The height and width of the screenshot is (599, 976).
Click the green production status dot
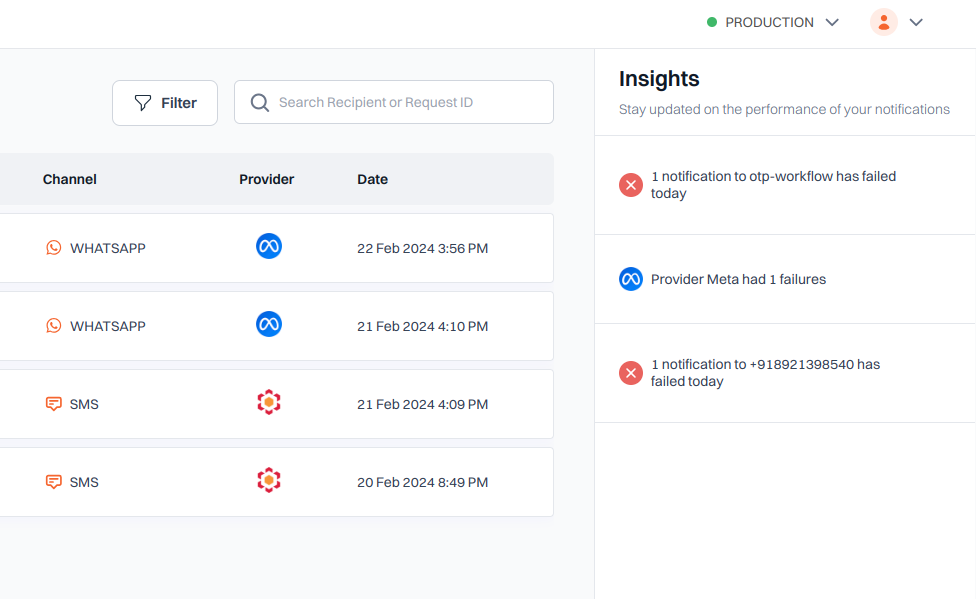pos(712,22)
